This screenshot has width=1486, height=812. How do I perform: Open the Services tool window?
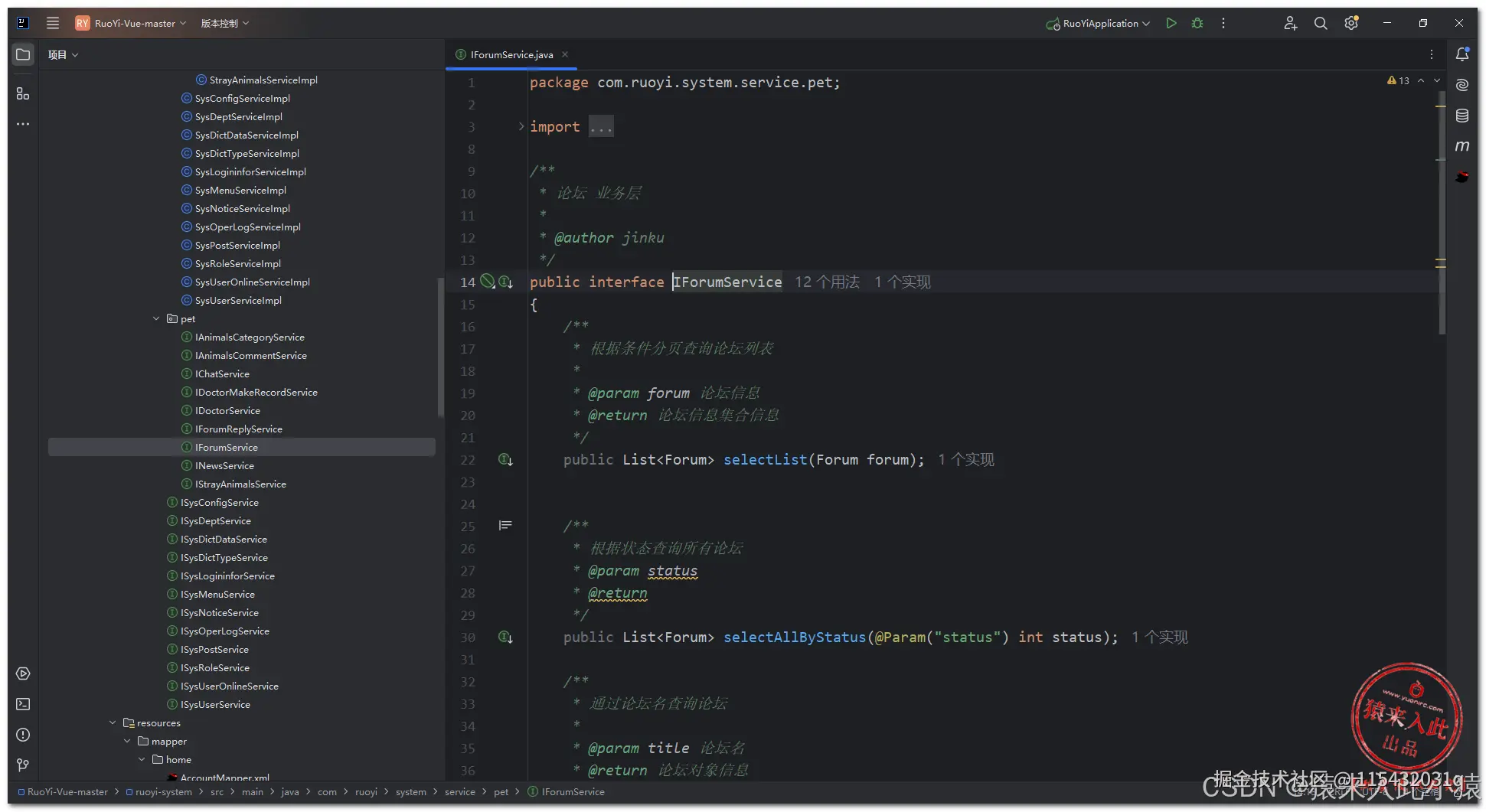click(23, 673)
